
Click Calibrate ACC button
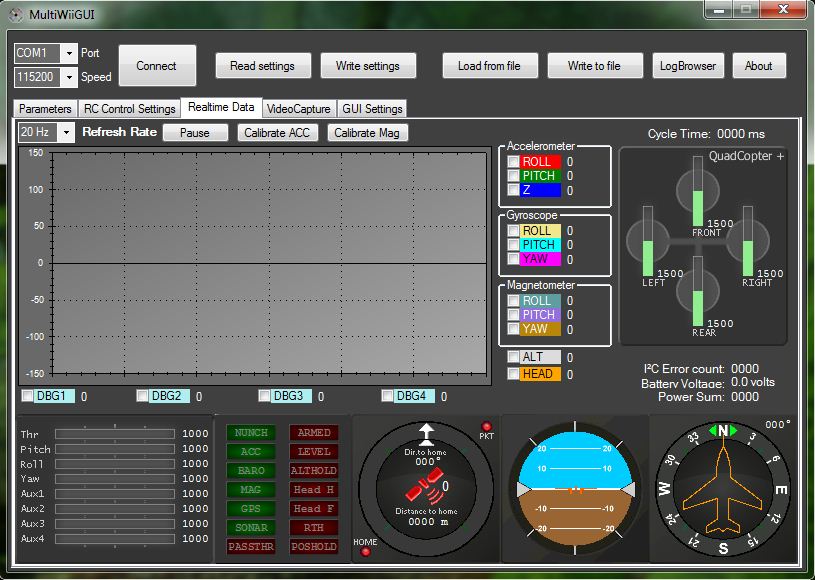[277, 133]
